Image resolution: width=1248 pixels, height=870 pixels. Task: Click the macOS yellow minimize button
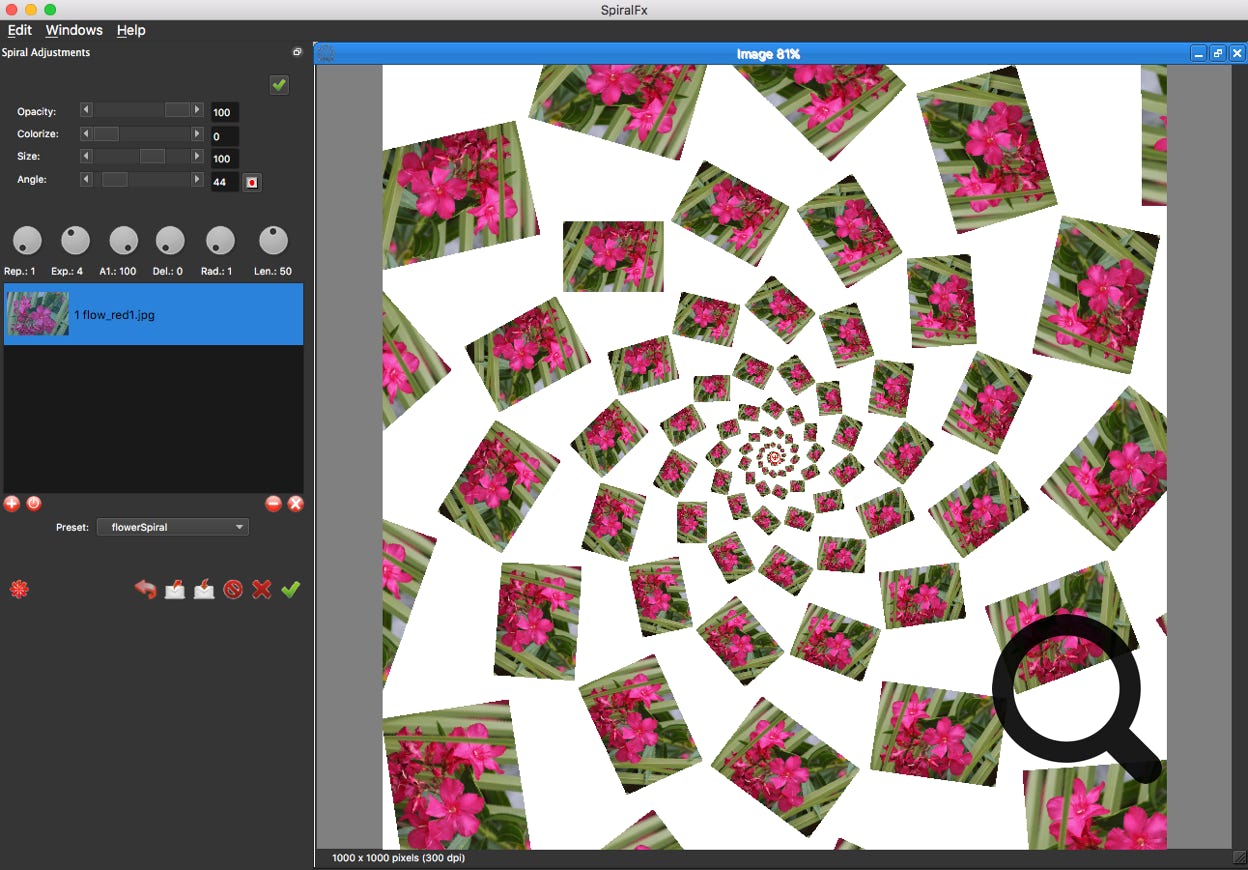[x=31, y=9]
